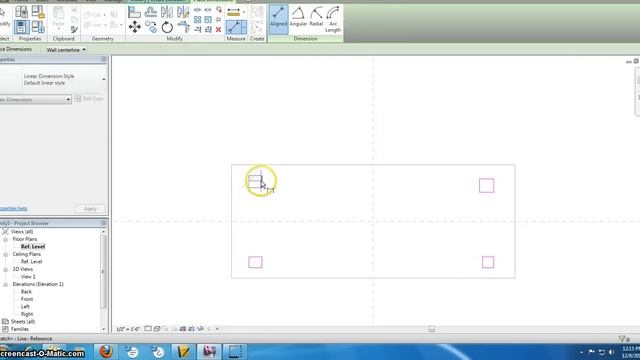640x360 pixels.
Task: Collapse the 3D Views tree node
Action: tap(6, 269)
